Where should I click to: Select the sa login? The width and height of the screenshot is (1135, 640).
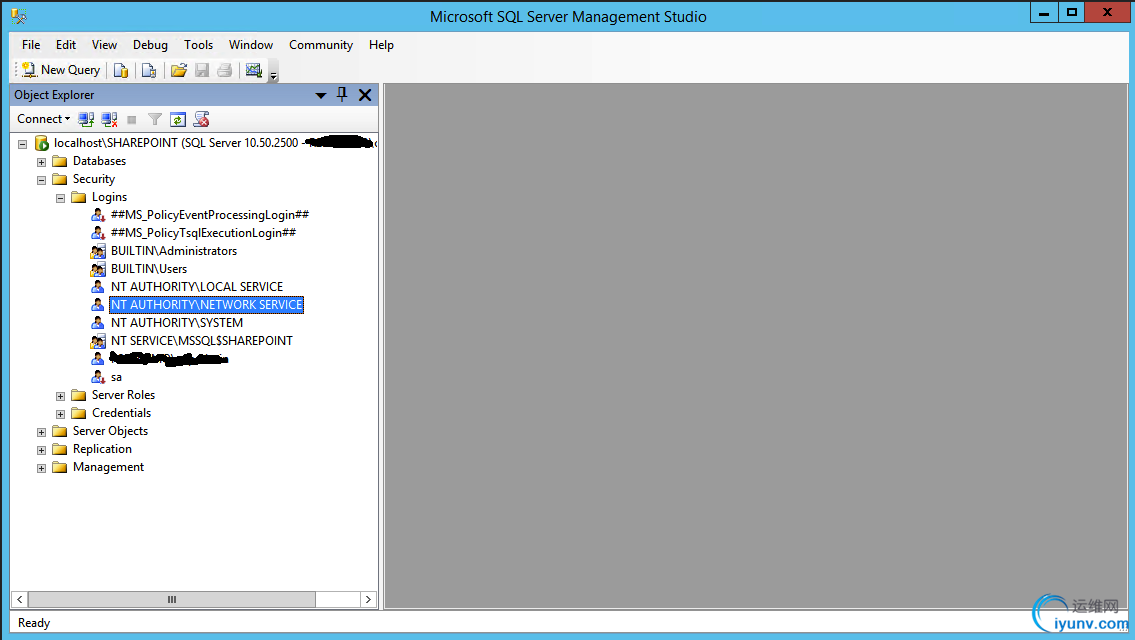coord(116,377)
